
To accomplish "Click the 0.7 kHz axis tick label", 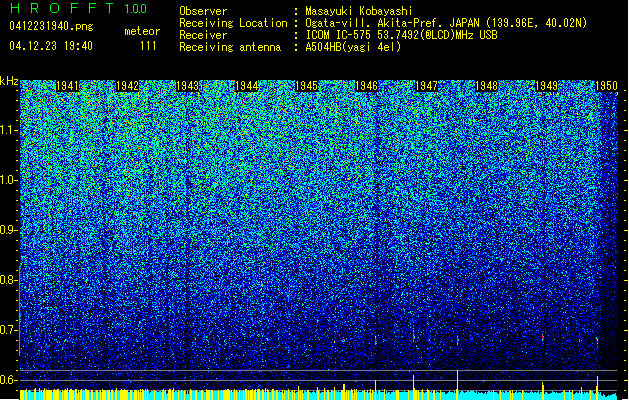I will 8,330.
